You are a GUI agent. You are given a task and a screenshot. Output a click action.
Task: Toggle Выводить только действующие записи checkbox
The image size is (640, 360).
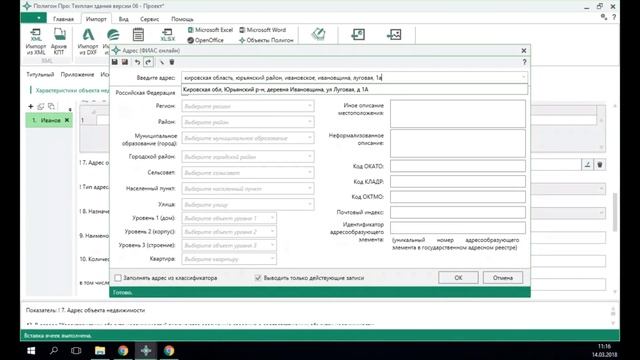click(x=258, y=278)
